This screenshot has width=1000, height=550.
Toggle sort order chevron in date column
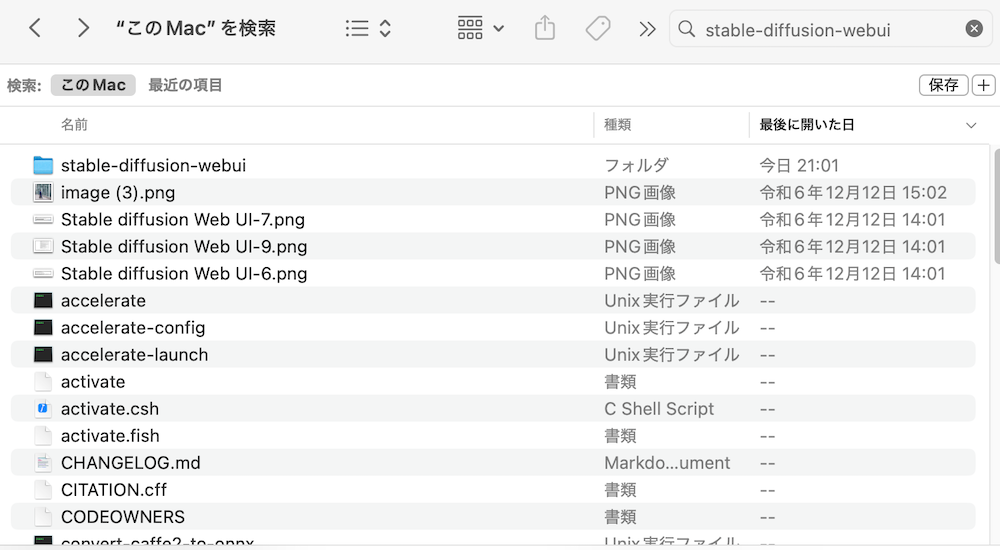pos(971,125)
